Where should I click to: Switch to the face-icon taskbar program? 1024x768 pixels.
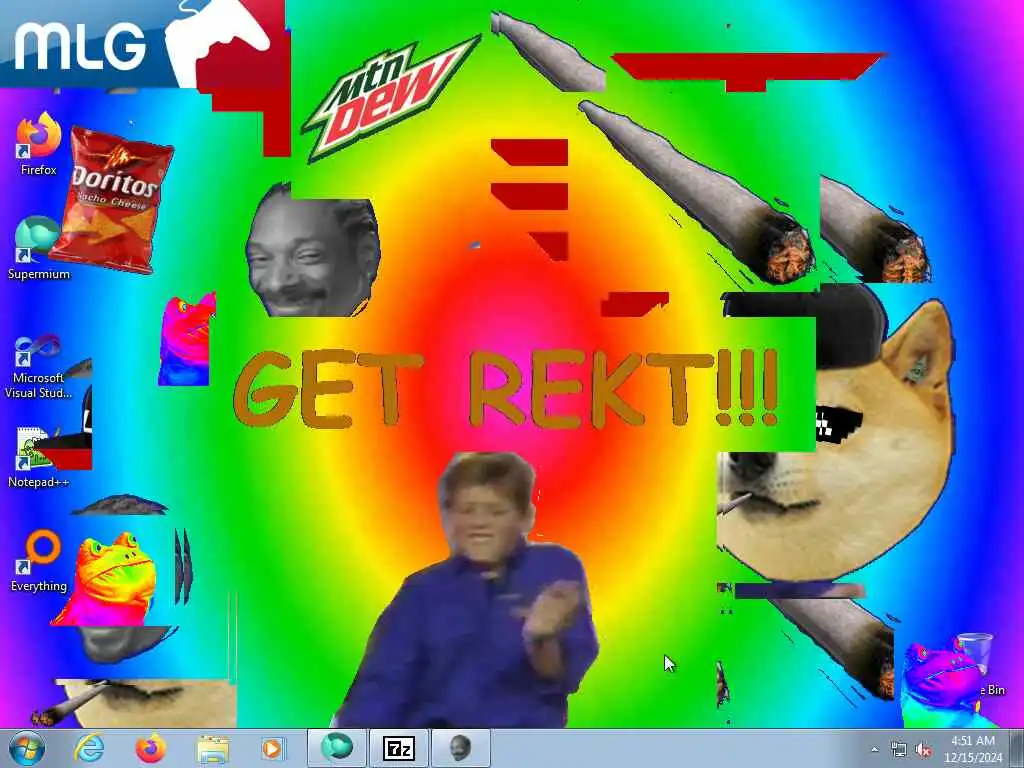460,748
